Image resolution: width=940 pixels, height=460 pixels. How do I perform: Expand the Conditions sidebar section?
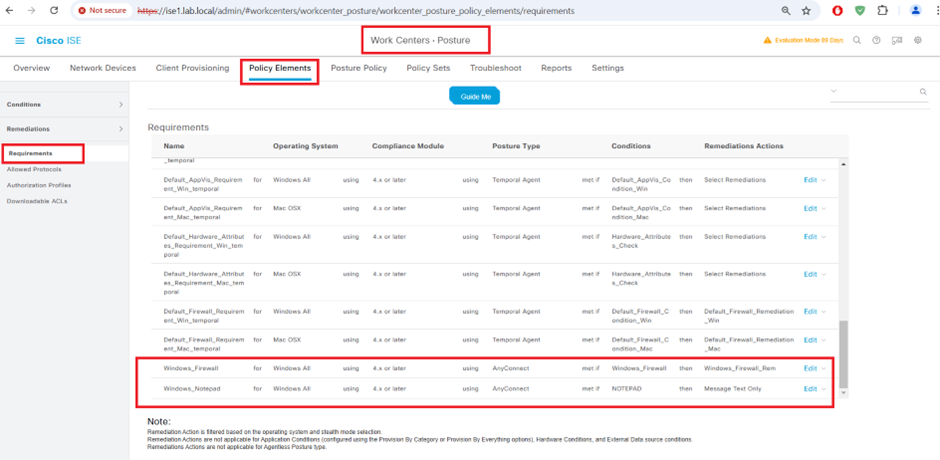[121, 105]
